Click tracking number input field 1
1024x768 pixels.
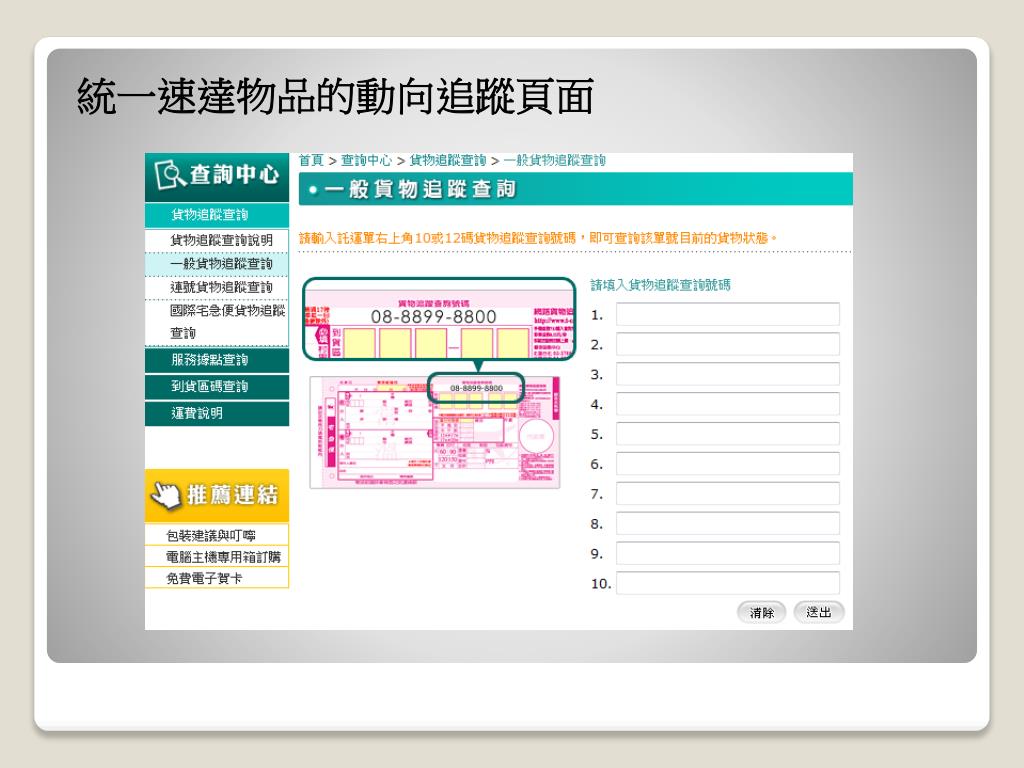click(728, 315)
